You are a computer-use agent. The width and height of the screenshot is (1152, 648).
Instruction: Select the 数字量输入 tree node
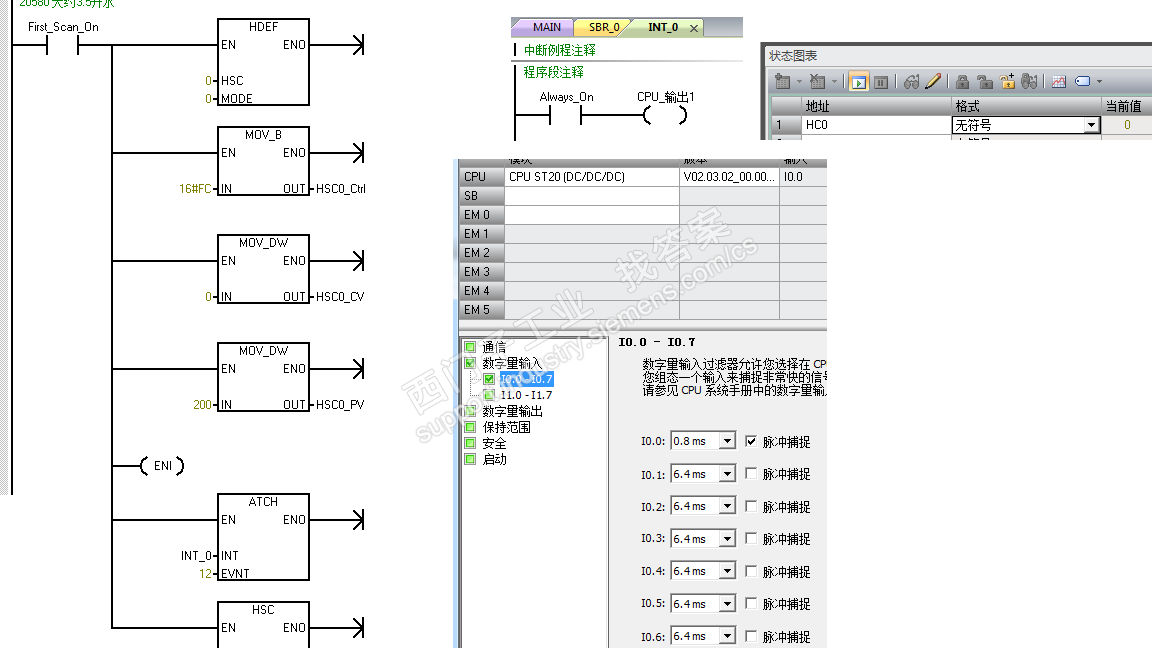point(512,363)
